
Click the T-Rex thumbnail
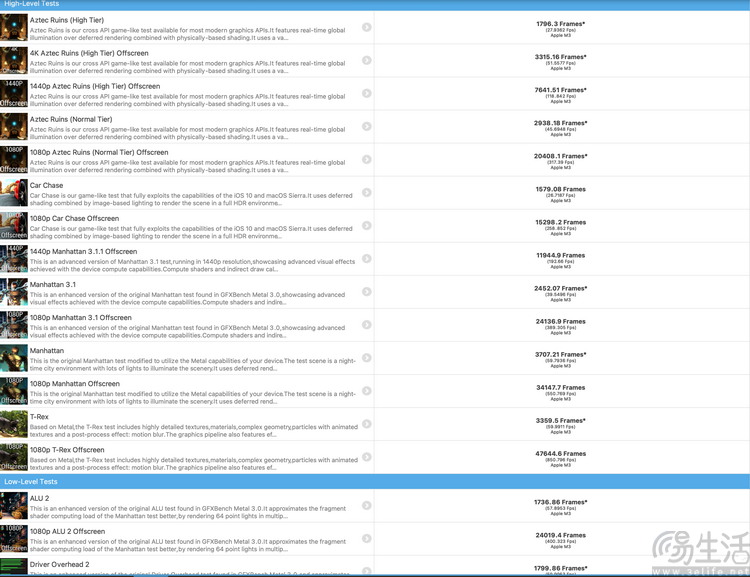(14, 424)
